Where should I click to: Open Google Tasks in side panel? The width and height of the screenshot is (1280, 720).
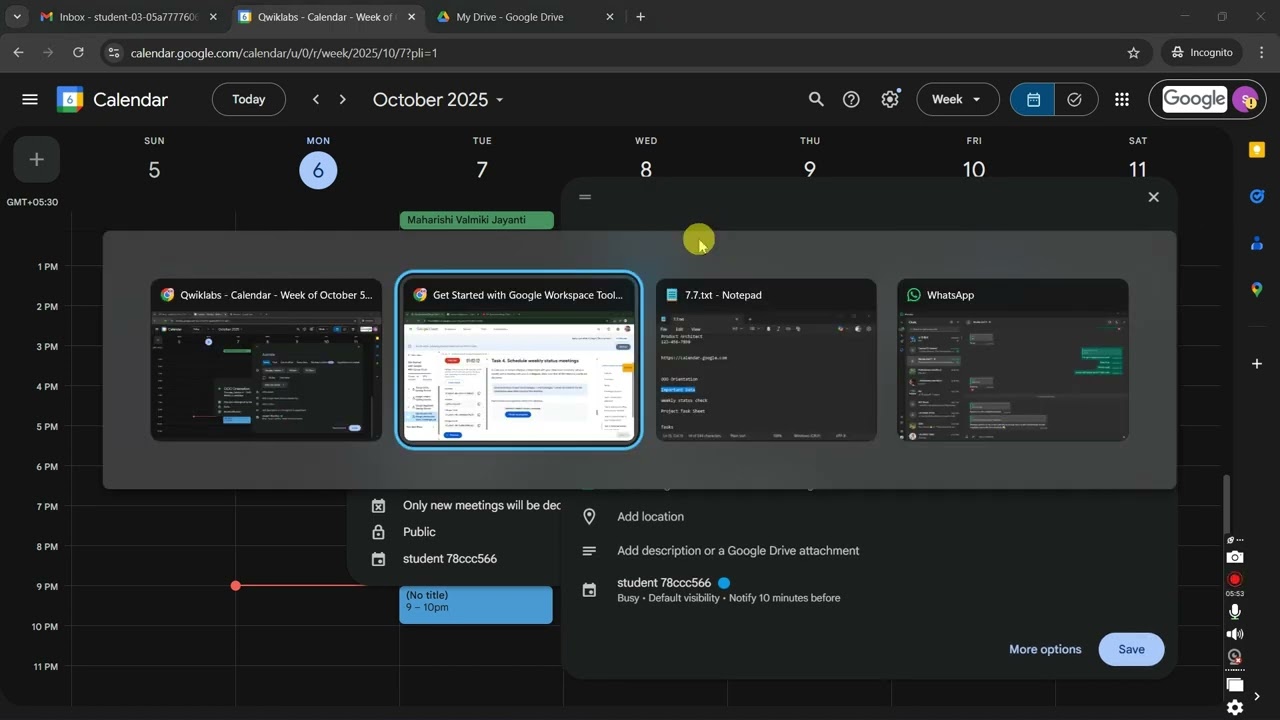(1257, 196)
